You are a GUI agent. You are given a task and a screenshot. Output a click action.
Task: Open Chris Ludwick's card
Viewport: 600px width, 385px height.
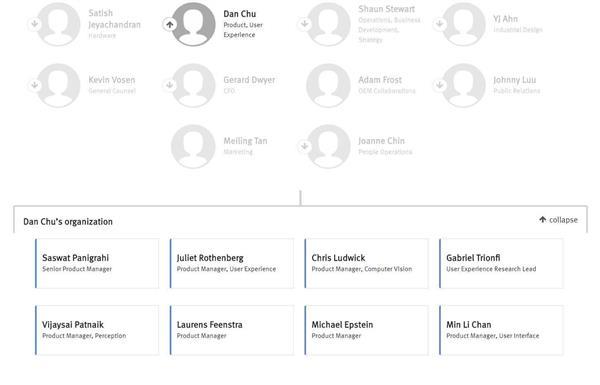pos(366,263)
